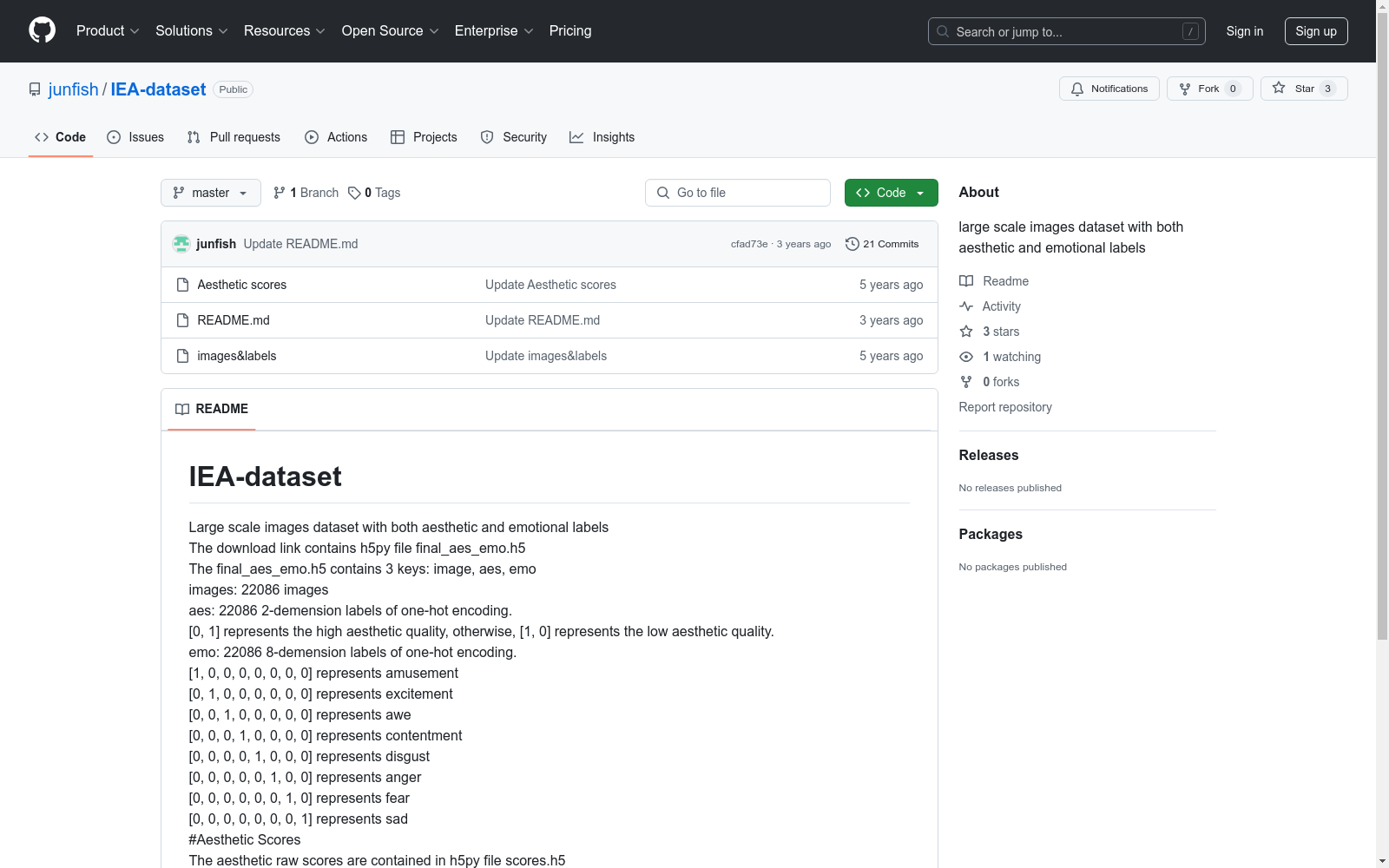
Task: Switch to the Code tab
Action: [61, 137]
